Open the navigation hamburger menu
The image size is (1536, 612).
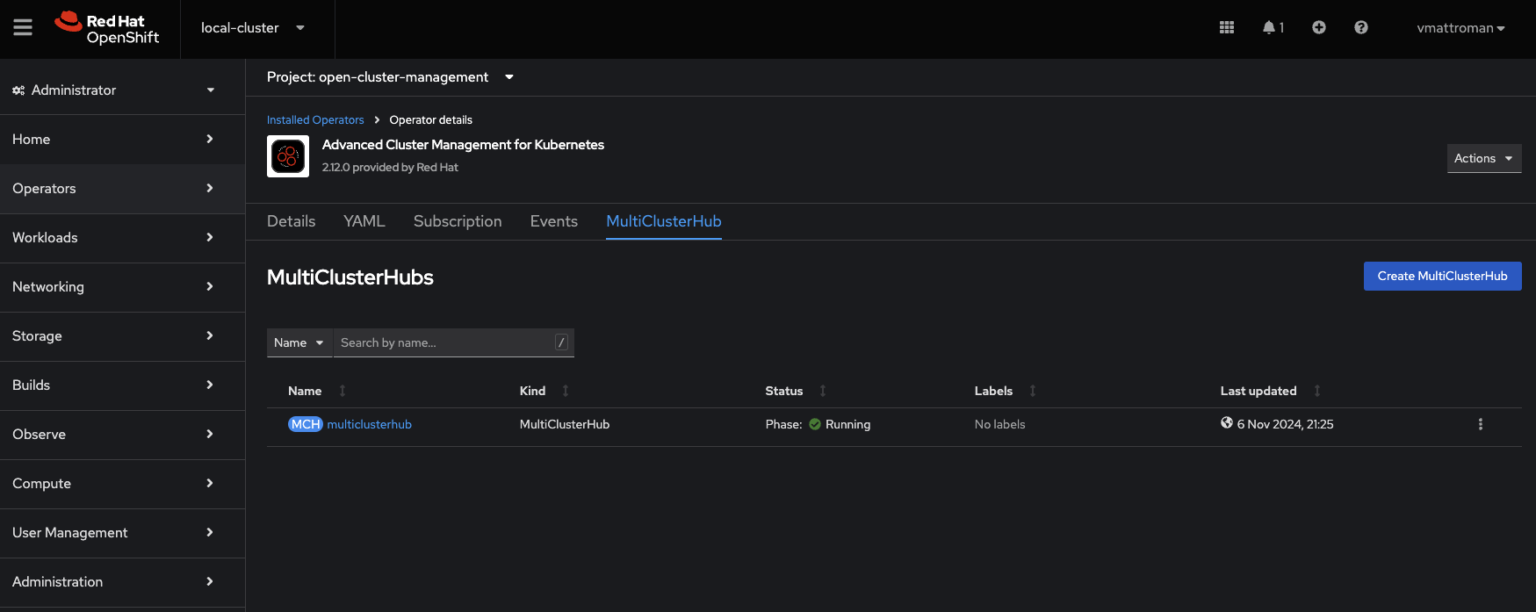(22, 27)
